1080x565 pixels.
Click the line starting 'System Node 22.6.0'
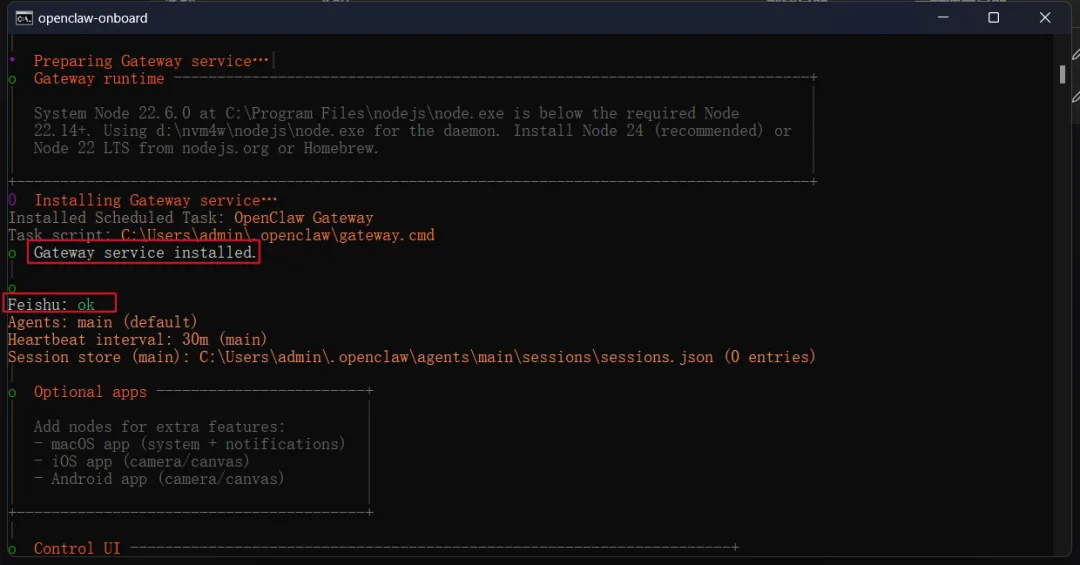click(x=386, y=113)
